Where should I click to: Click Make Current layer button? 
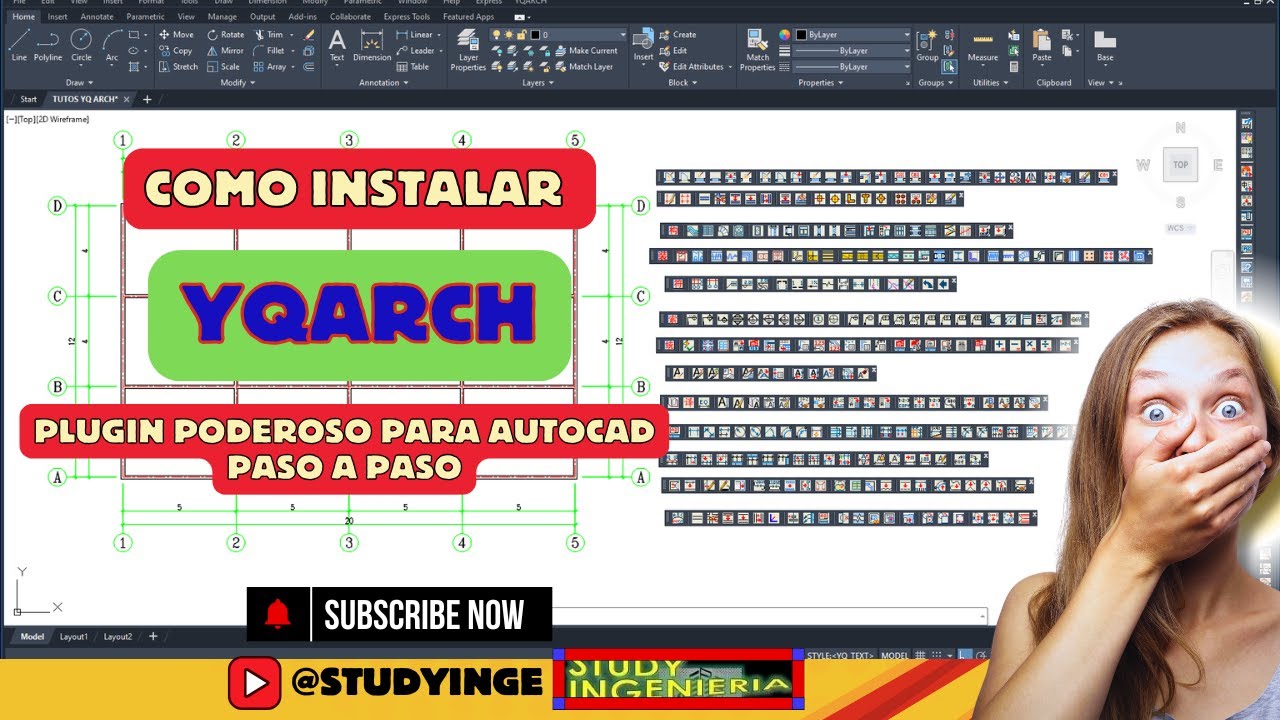pyautogui.click(x=586, y=51)
